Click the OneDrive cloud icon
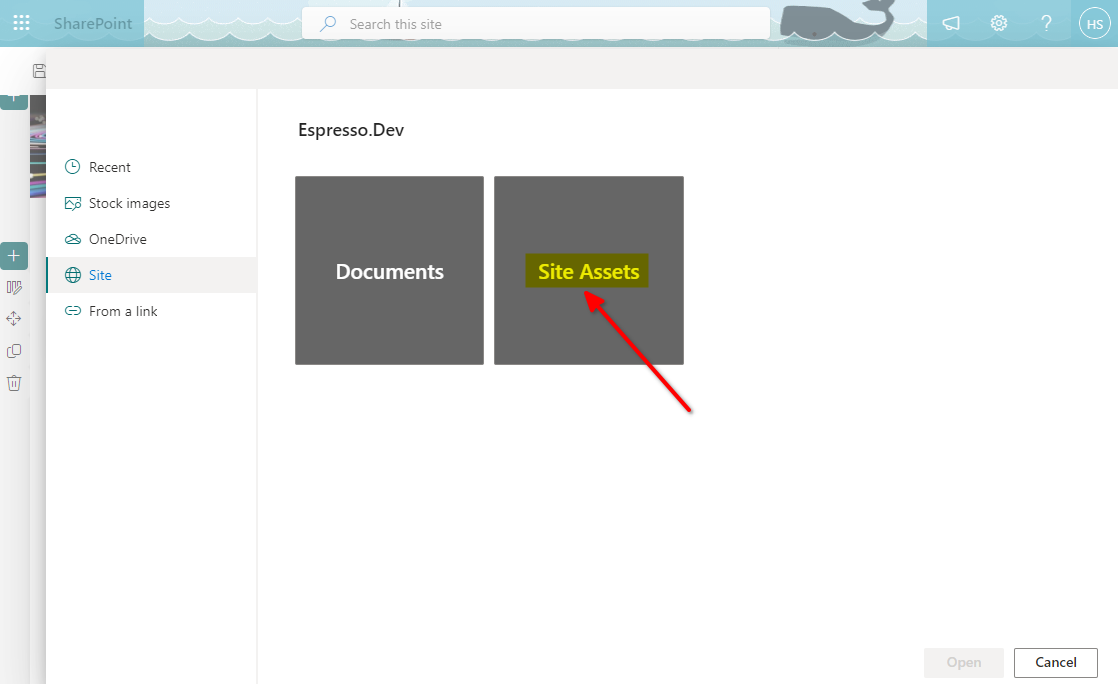 click(73, 239)
